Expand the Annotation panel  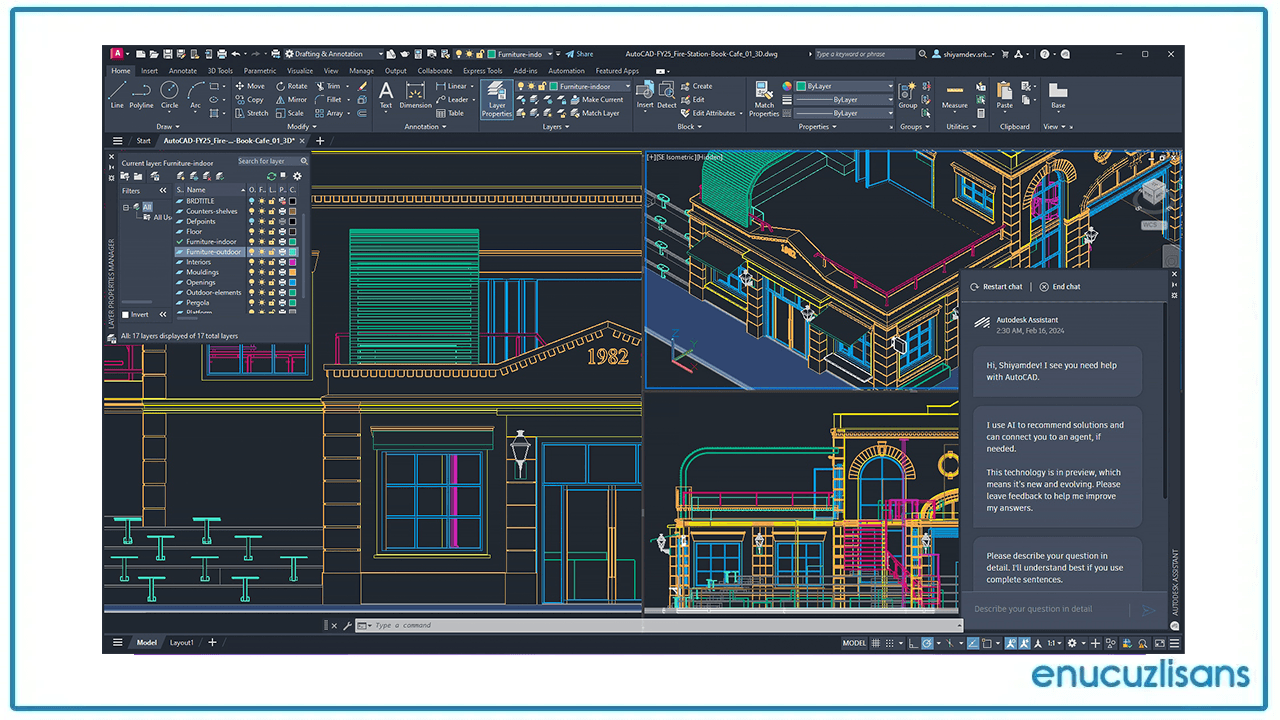(x=425, y=127)
